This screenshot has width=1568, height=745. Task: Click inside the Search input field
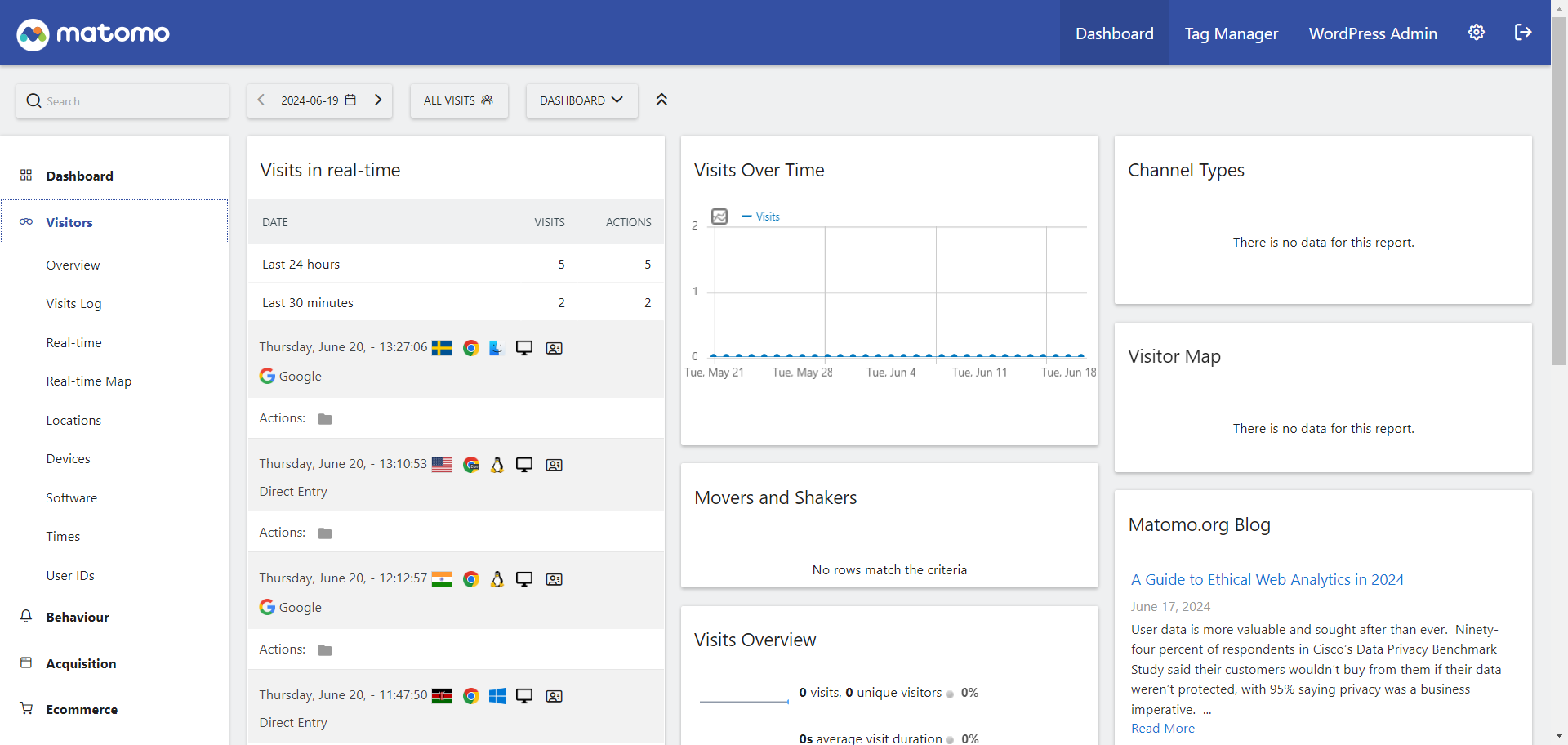point(122,100)
